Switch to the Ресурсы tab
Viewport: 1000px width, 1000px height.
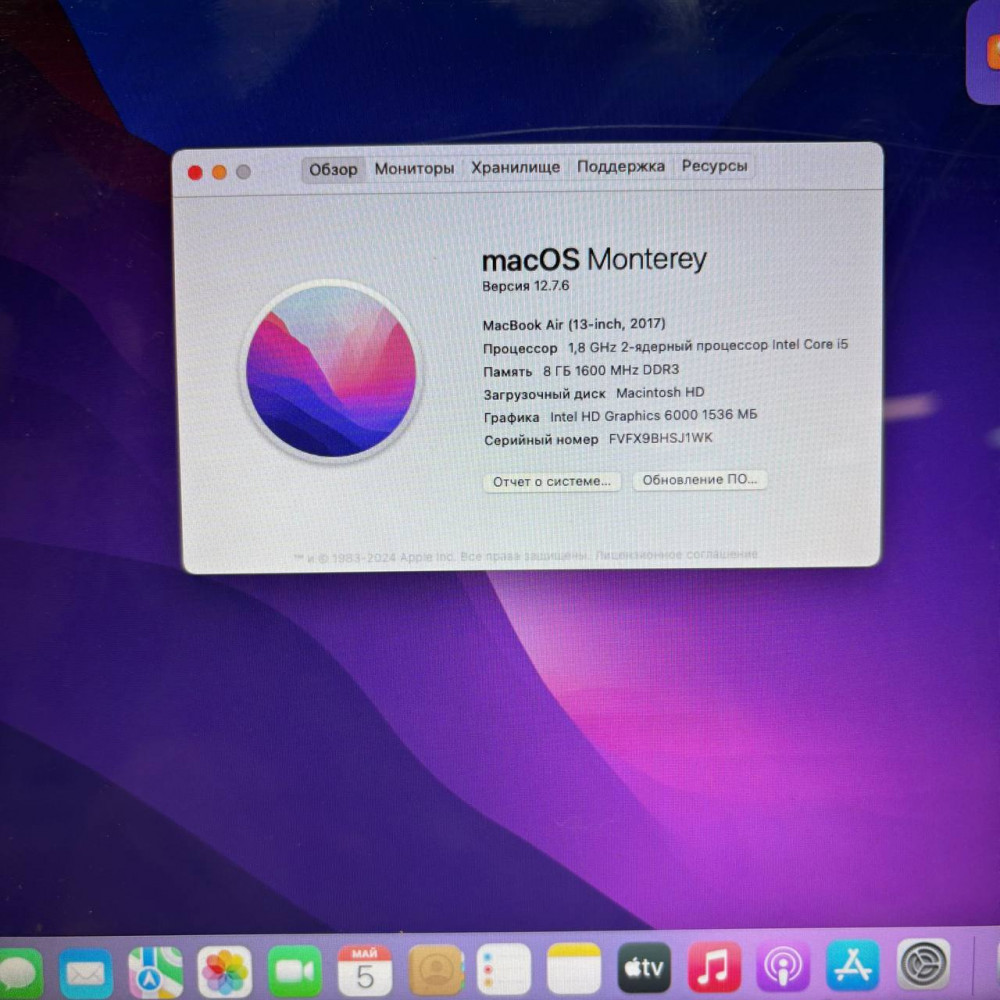714,166
